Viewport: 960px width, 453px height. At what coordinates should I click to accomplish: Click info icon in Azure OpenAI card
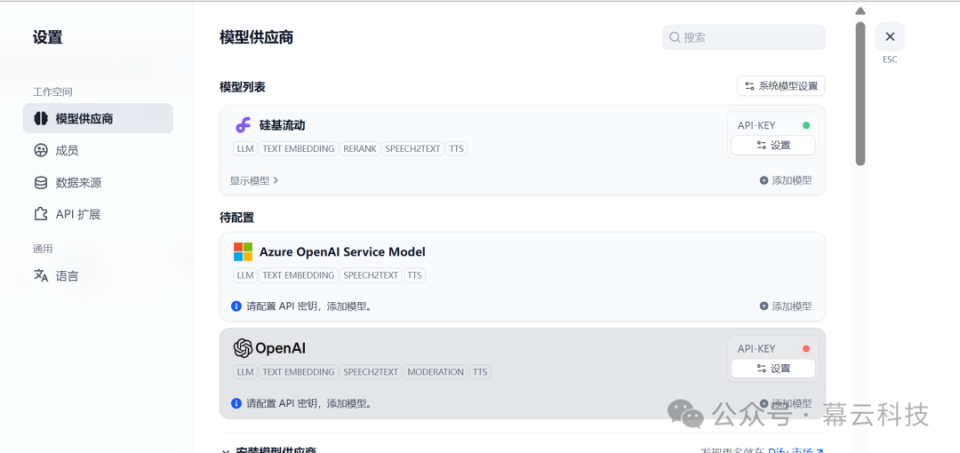point(236,306)
